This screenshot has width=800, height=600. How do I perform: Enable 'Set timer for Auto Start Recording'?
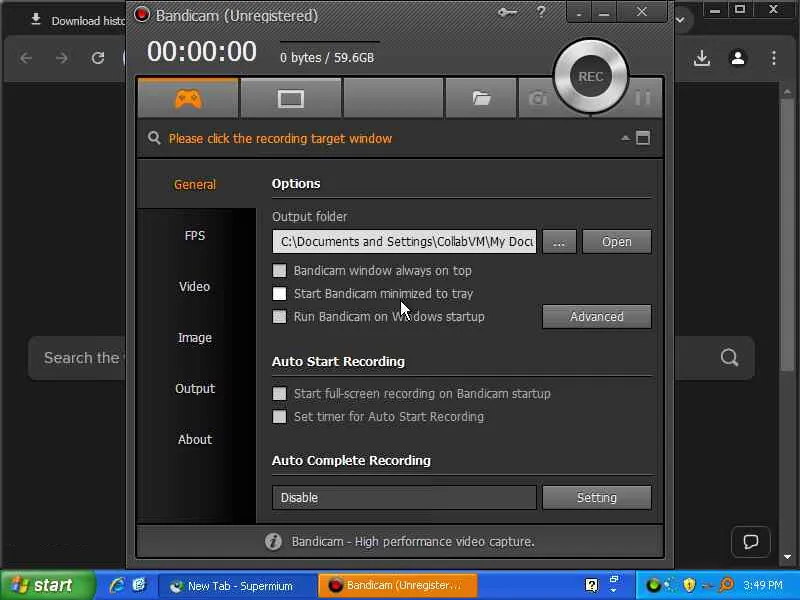click(279, 416)
